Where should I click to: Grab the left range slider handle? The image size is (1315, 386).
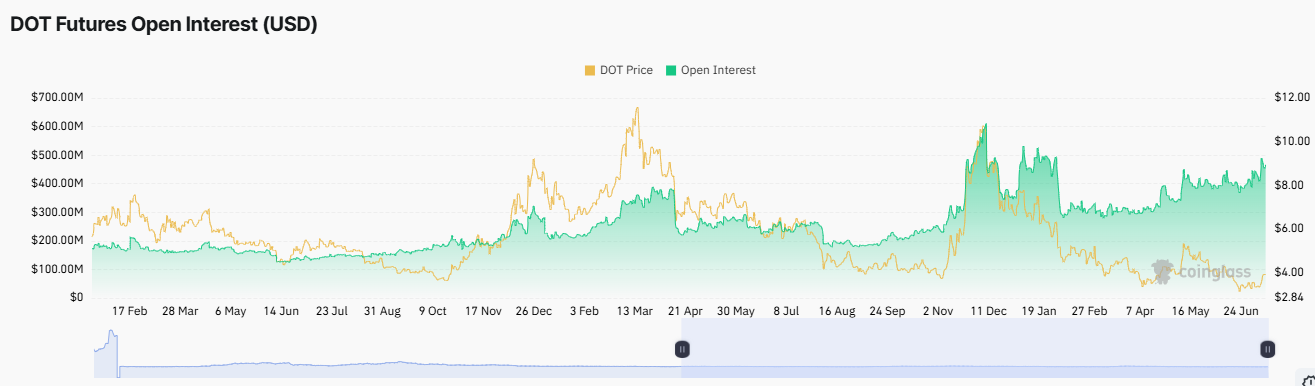(682, 349)
